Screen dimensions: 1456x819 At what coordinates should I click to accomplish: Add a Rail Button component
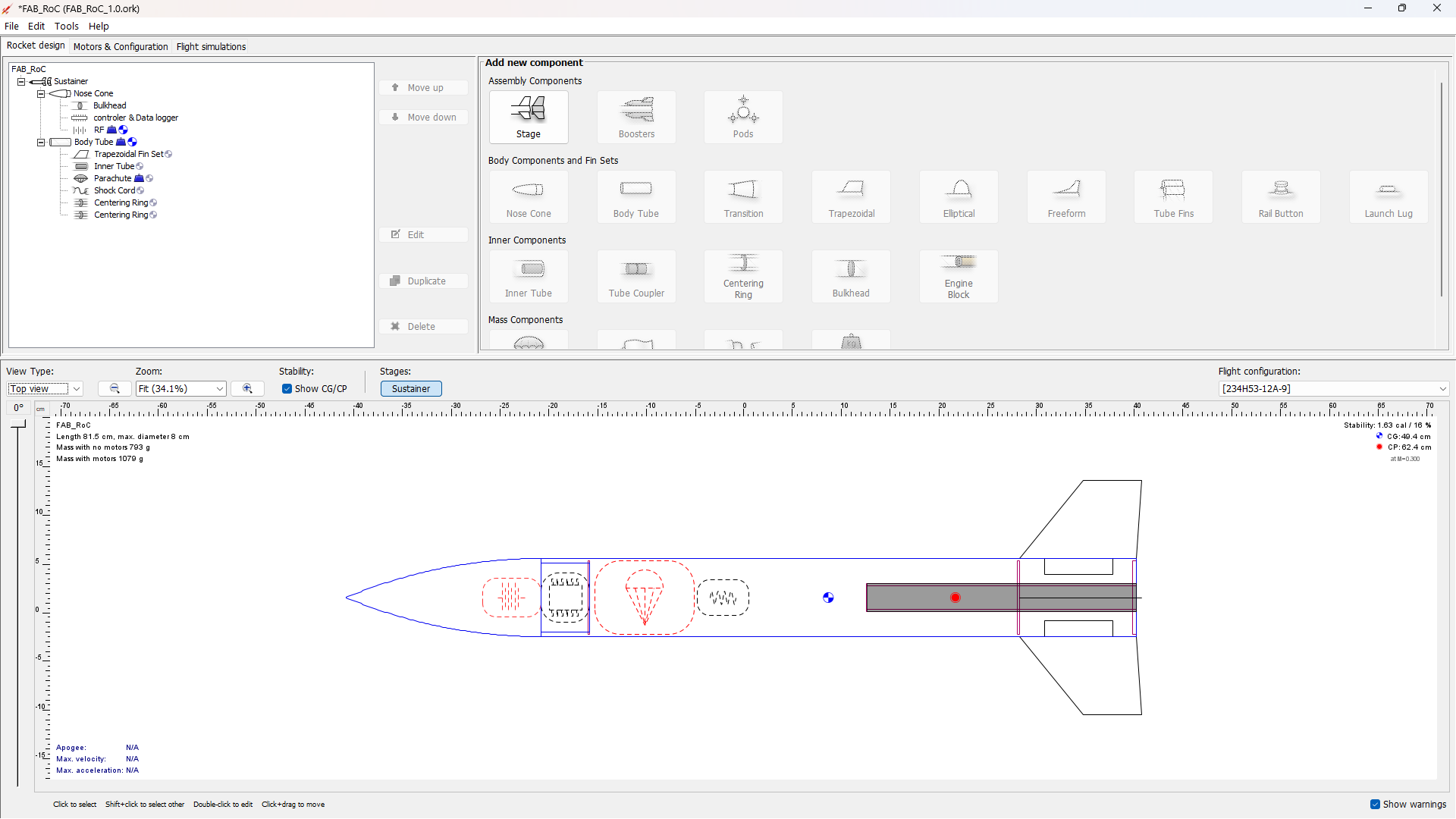pos(1281,196)
